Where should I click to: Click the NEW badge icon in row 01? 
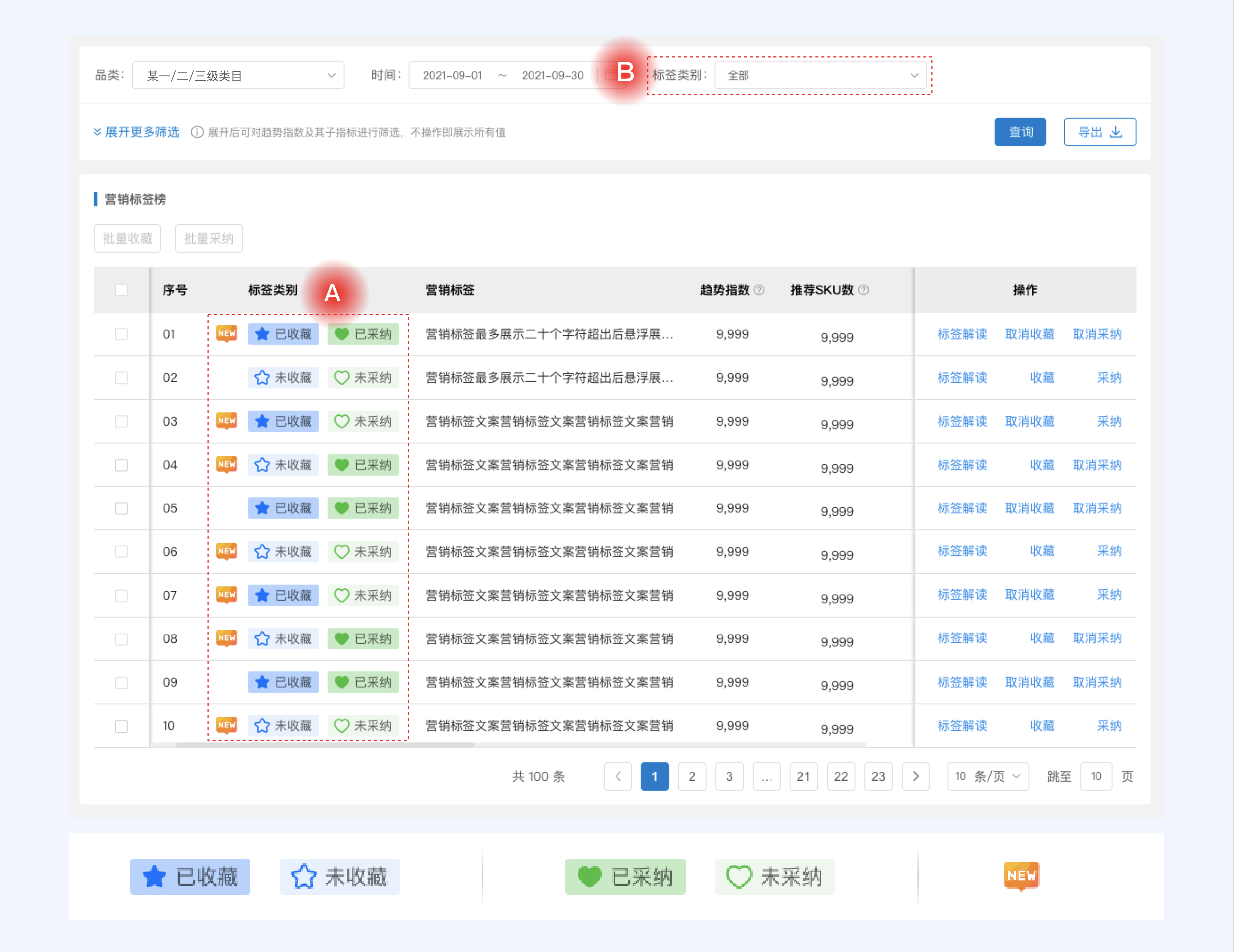(227, 333)
